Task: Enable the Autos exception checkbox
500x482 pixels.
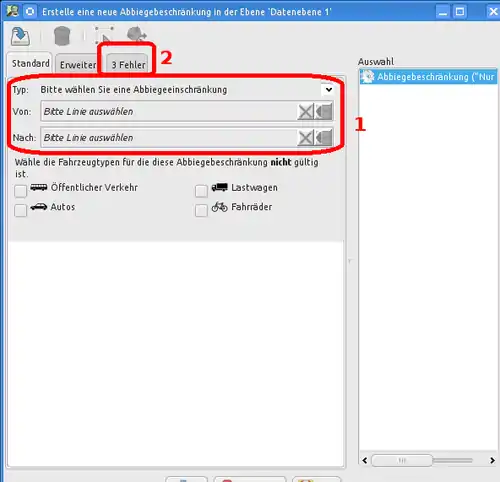Action: click(20, 211)
